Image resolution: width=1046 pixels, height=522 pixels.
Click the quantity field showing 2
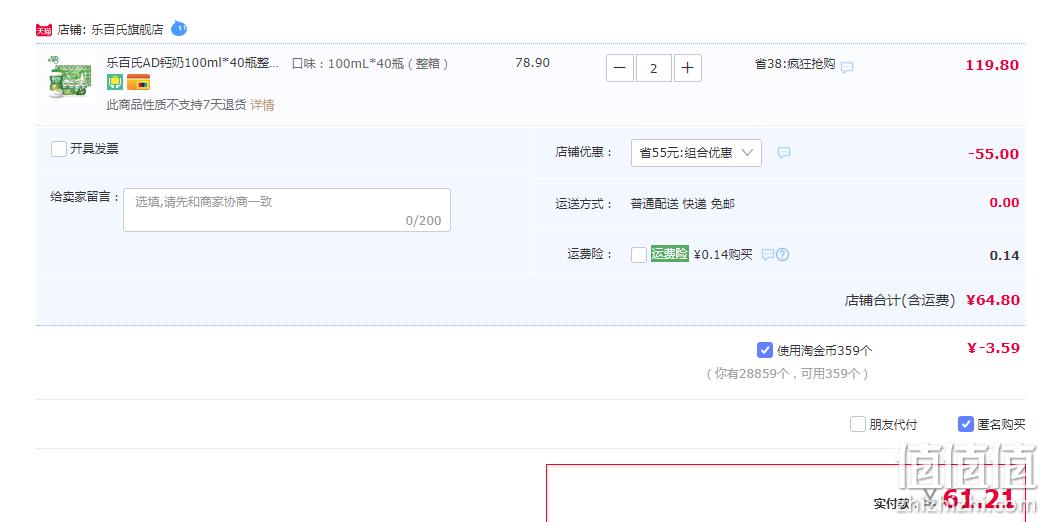coord(653,68)
